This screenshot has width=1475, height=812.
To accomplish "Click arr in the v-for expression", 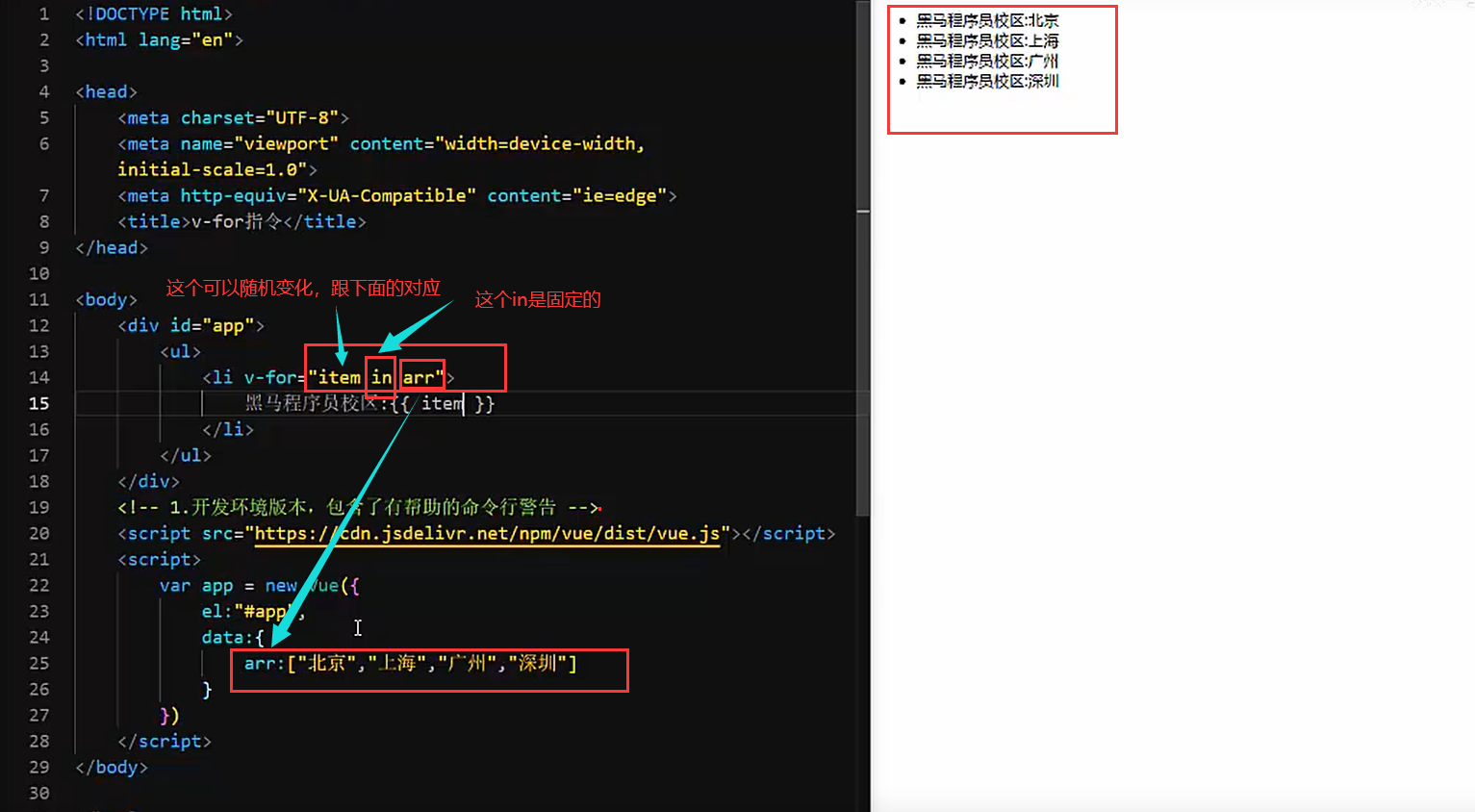I will 420,377.
